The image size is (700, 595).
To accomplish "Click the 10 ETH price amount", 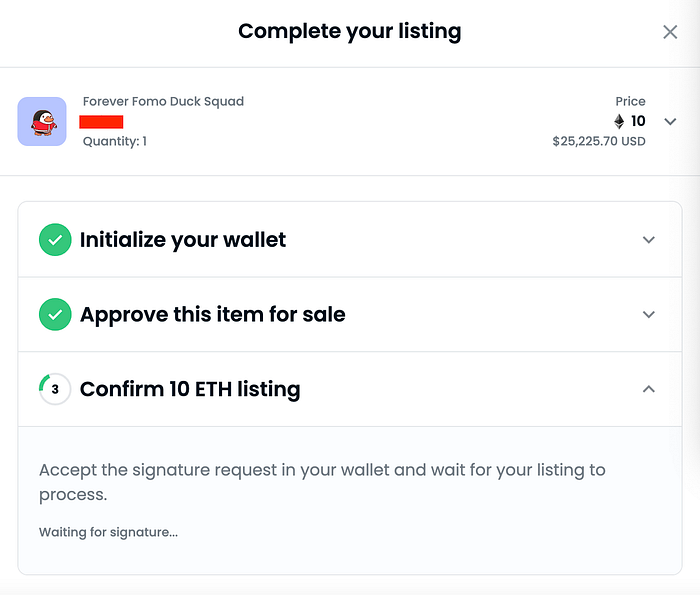I will coord(638,121).
